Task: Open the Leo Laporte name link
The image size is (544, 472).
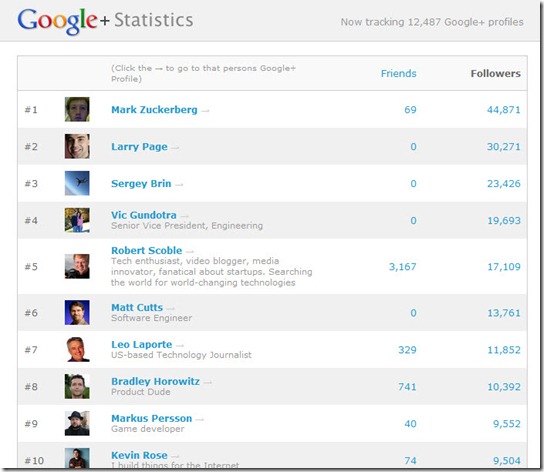Action: point(142,345)
